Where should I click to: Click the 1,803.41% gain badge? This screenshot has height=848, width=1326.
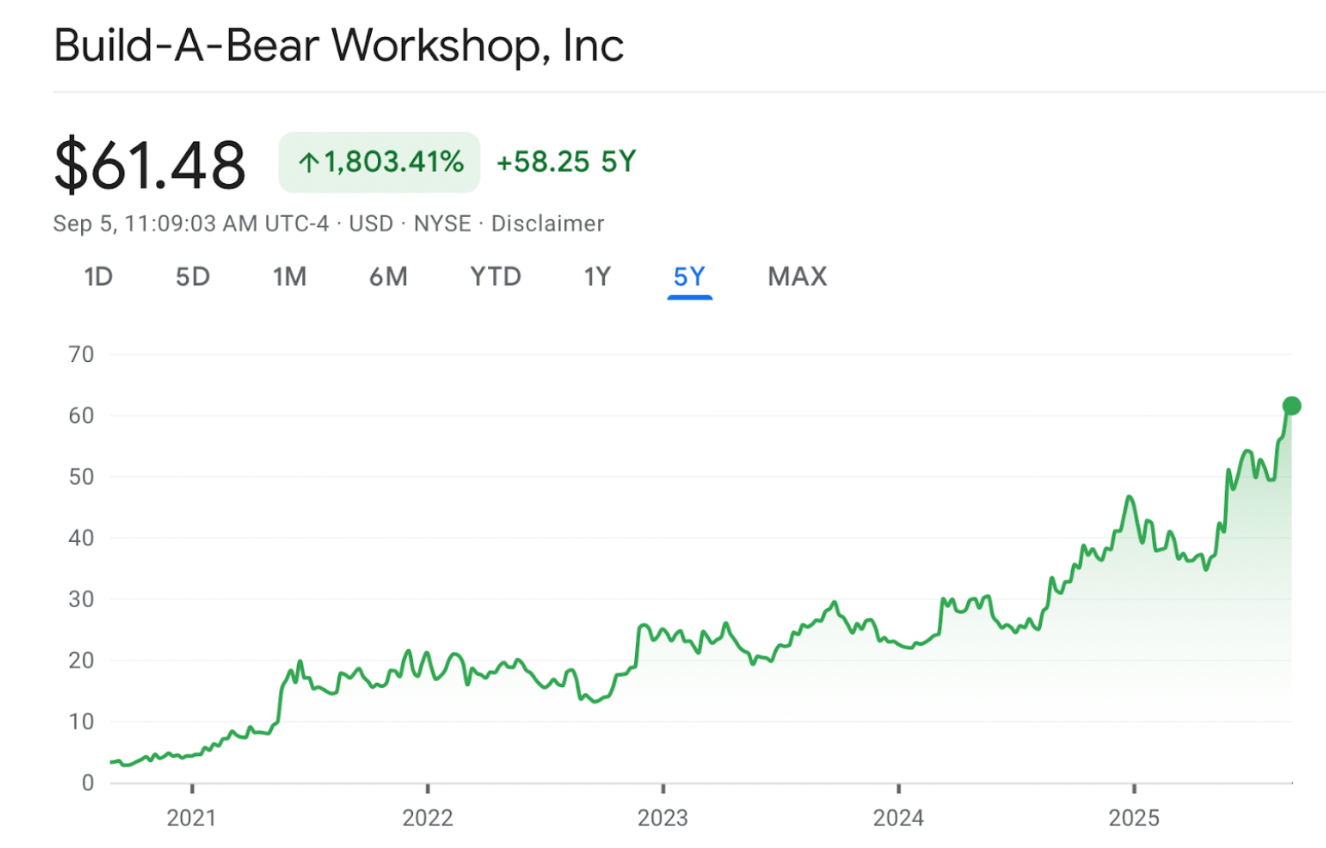[379, 162]
